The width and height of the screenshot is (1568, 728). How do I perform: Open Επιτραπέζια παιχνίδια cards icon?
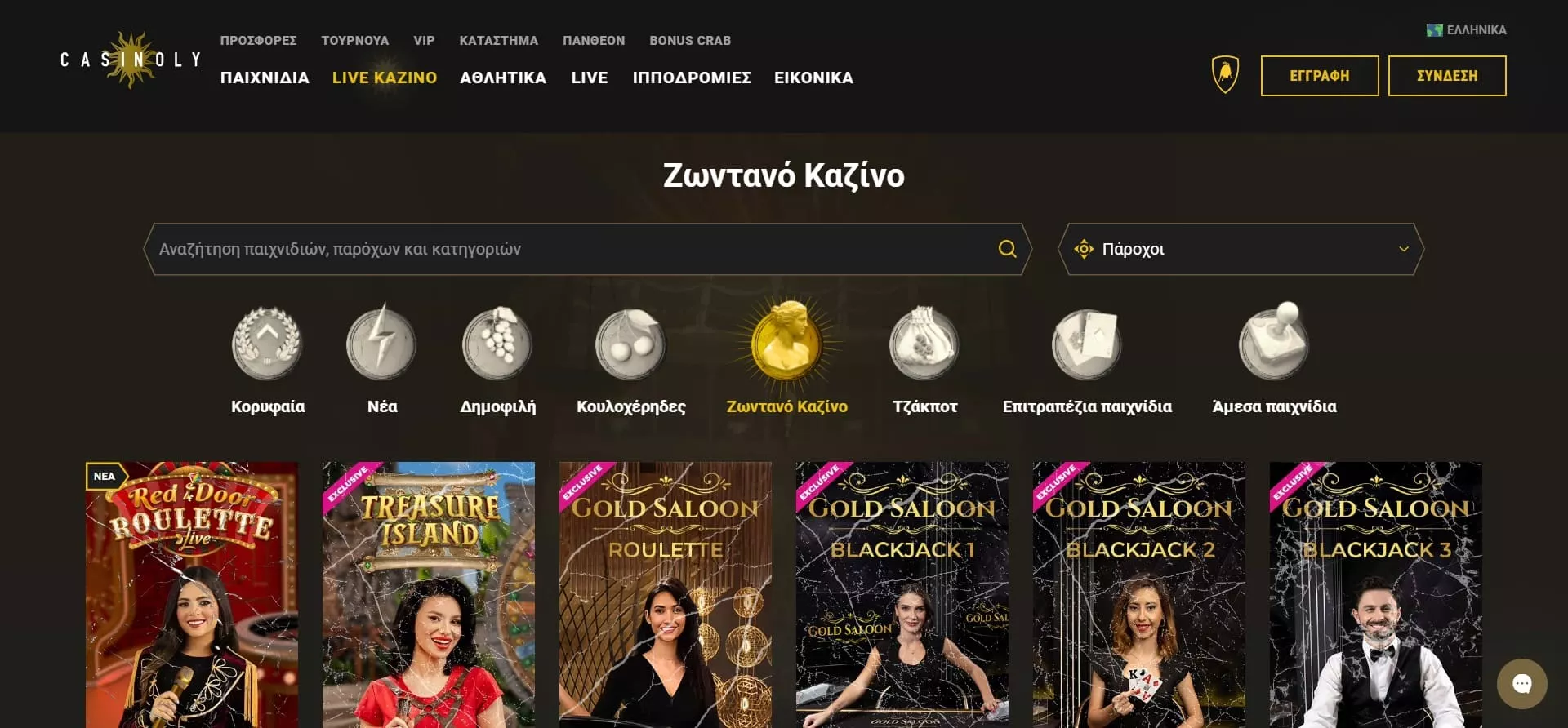1087,343
